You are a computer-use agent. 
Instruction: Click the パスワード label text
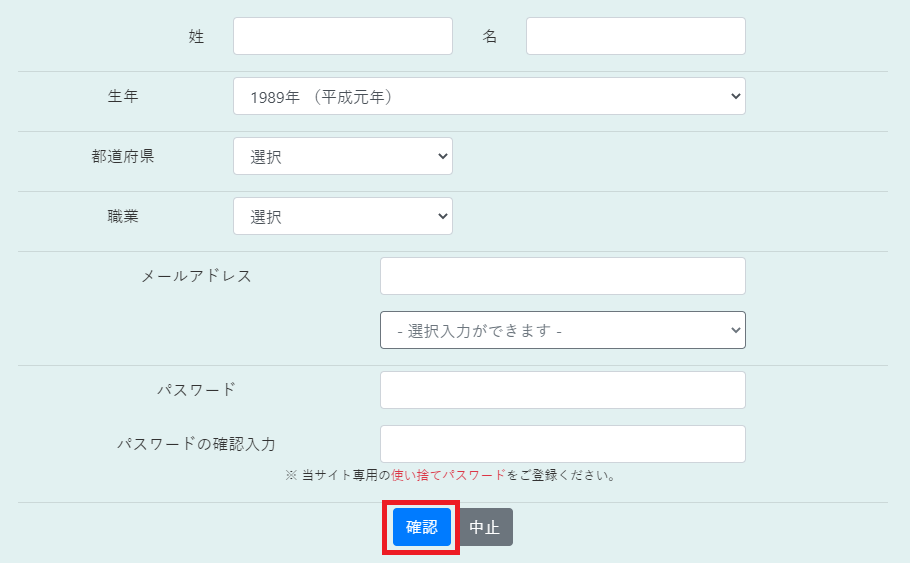[x=197, y=389]
